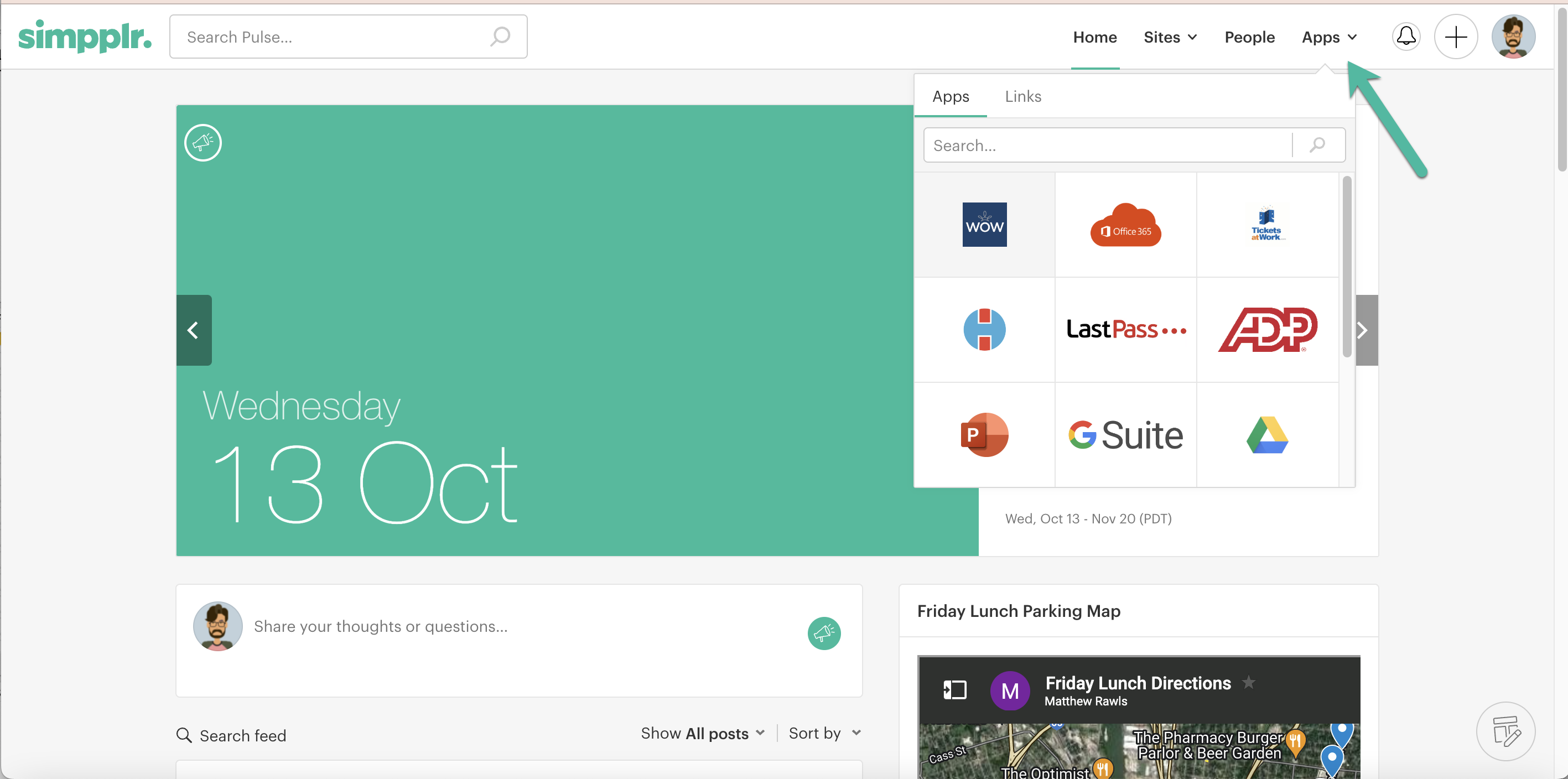Open Tickets at Work app
Image resolution: width=1568 pixels, height=779 pixels.
click(x=1268, y=225)
